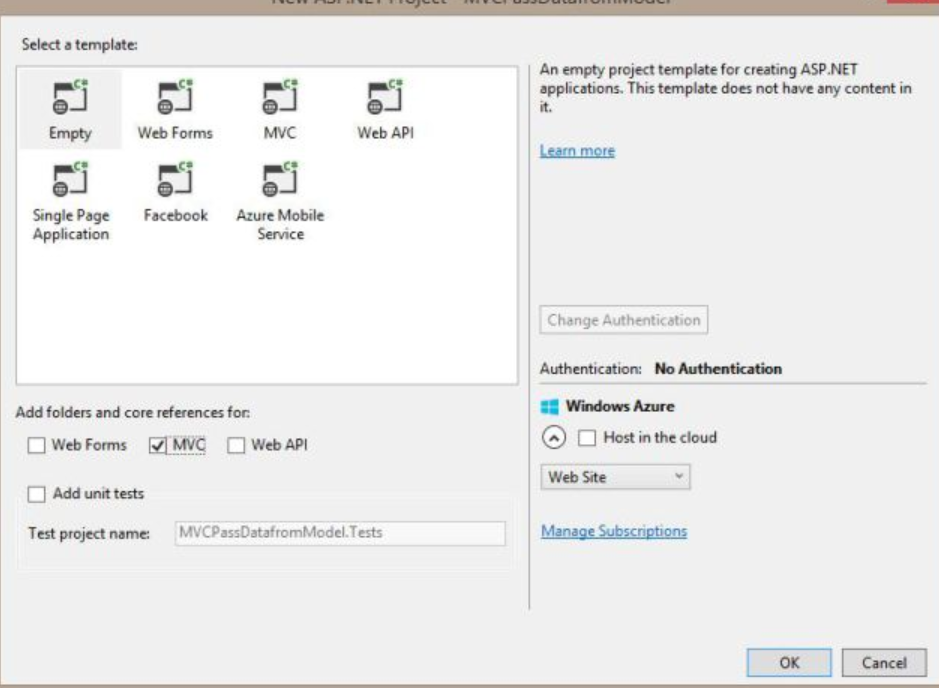Choose the Single Page Application template

(x=71, y=202)
